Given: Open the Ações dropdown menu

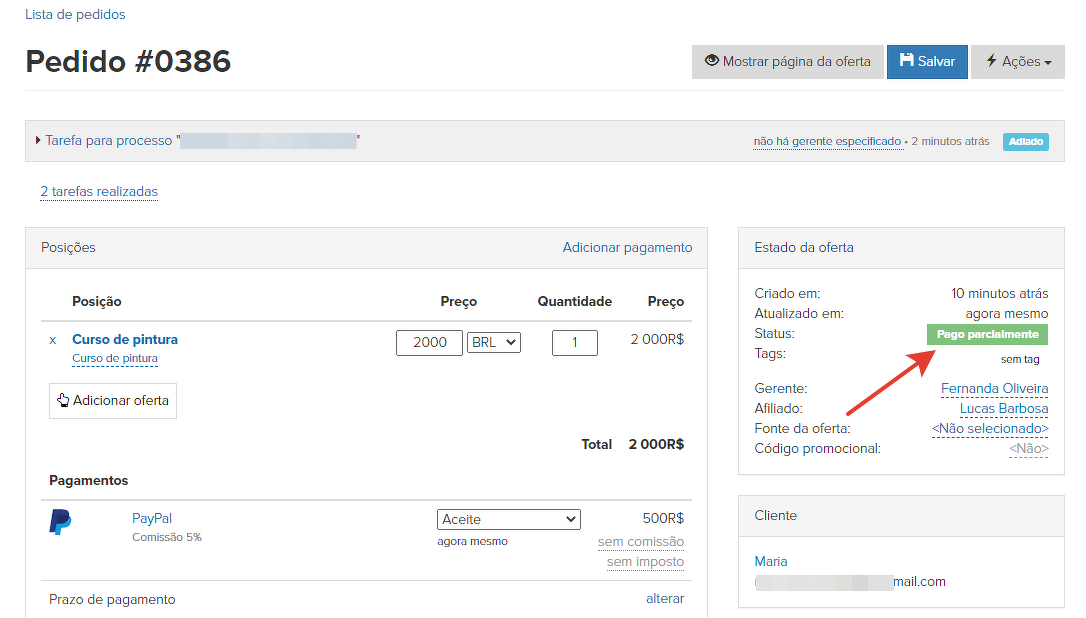Looking at the screenshot, I should 1018,61.
